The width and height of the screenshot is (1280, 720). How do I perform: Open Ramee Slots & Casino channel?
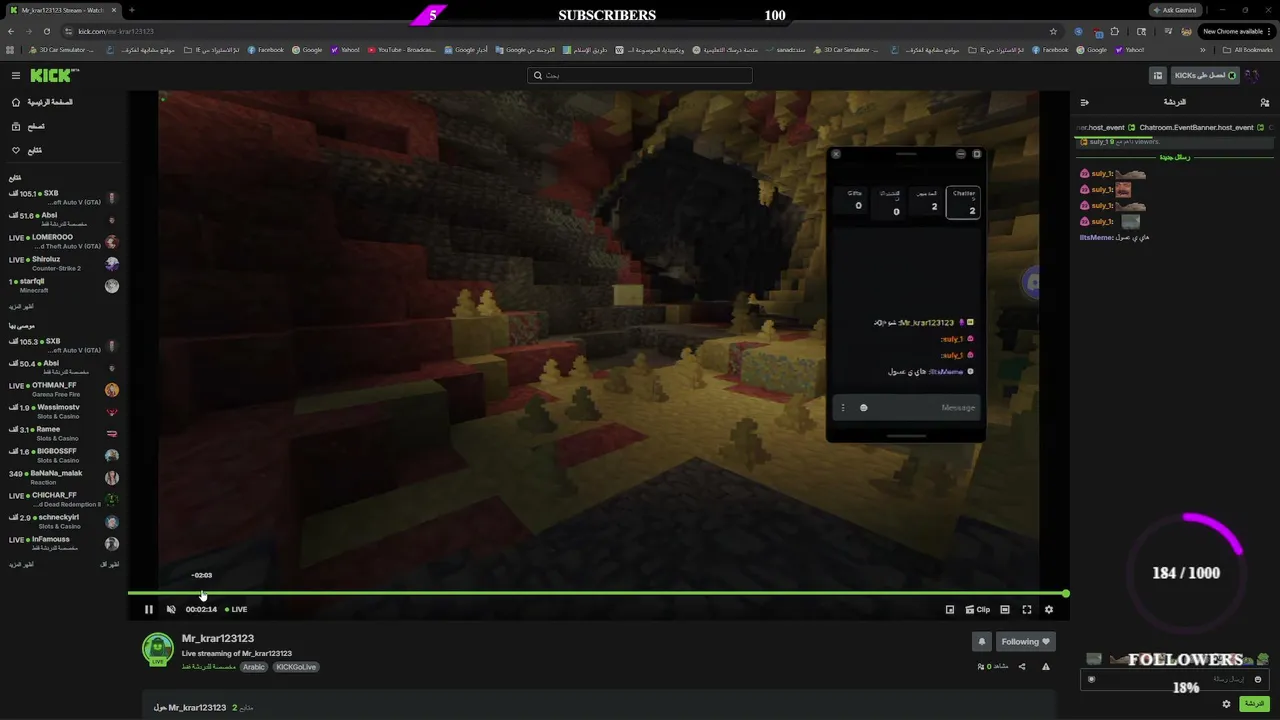[63, 434]
